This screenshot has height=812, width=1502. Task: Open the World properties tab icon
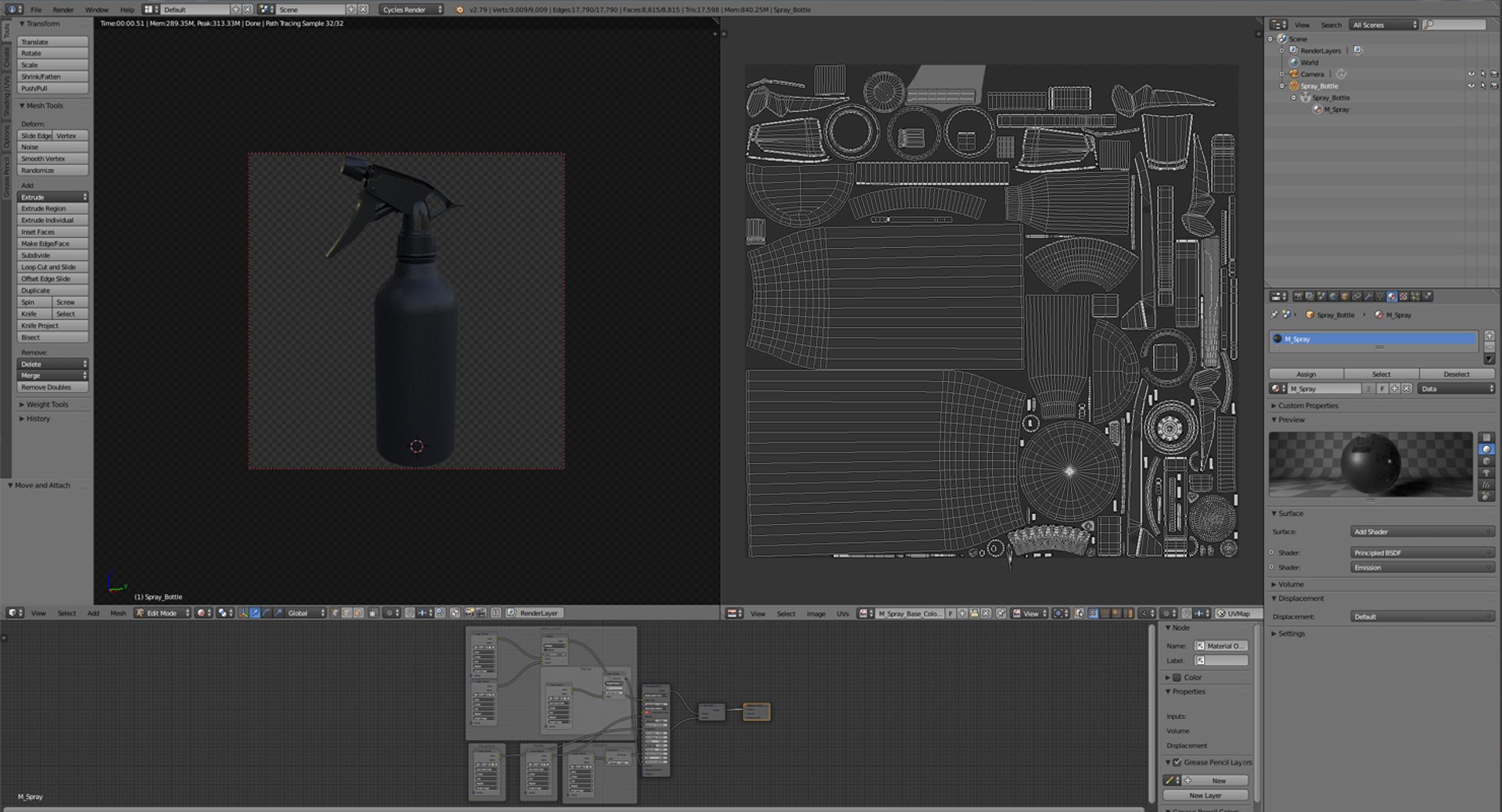(x=1333, y=296)
